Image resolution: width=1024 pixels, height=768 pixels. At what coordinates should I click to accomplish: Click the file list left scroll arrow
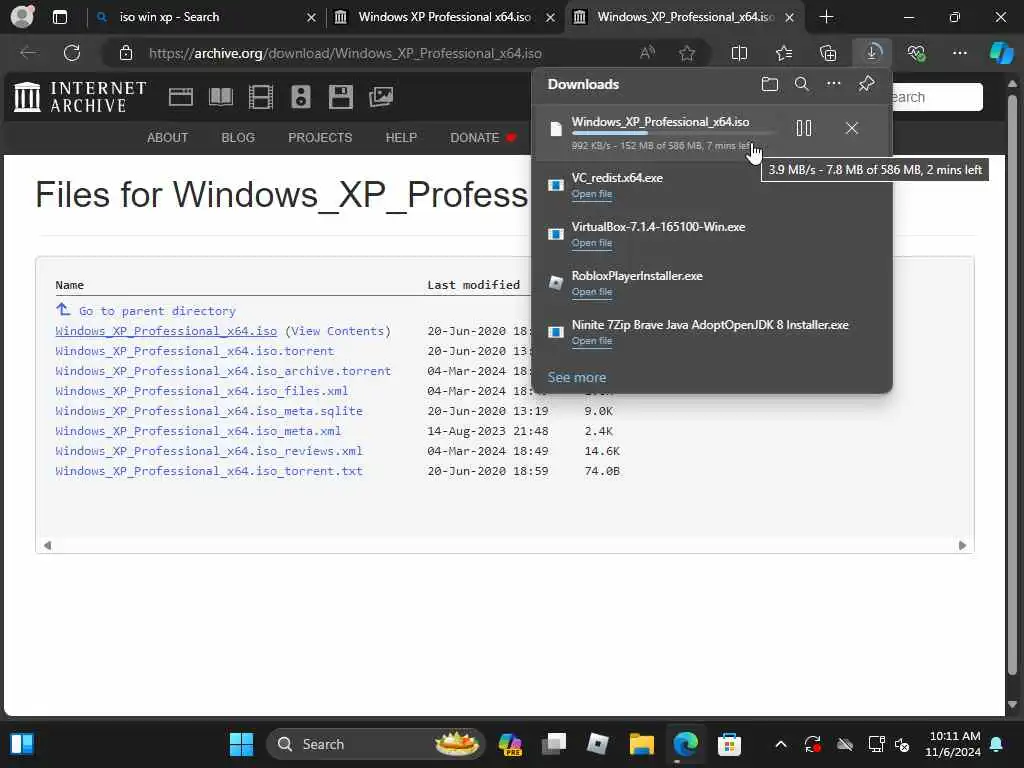pyautogui.click(x=47, y=545)
